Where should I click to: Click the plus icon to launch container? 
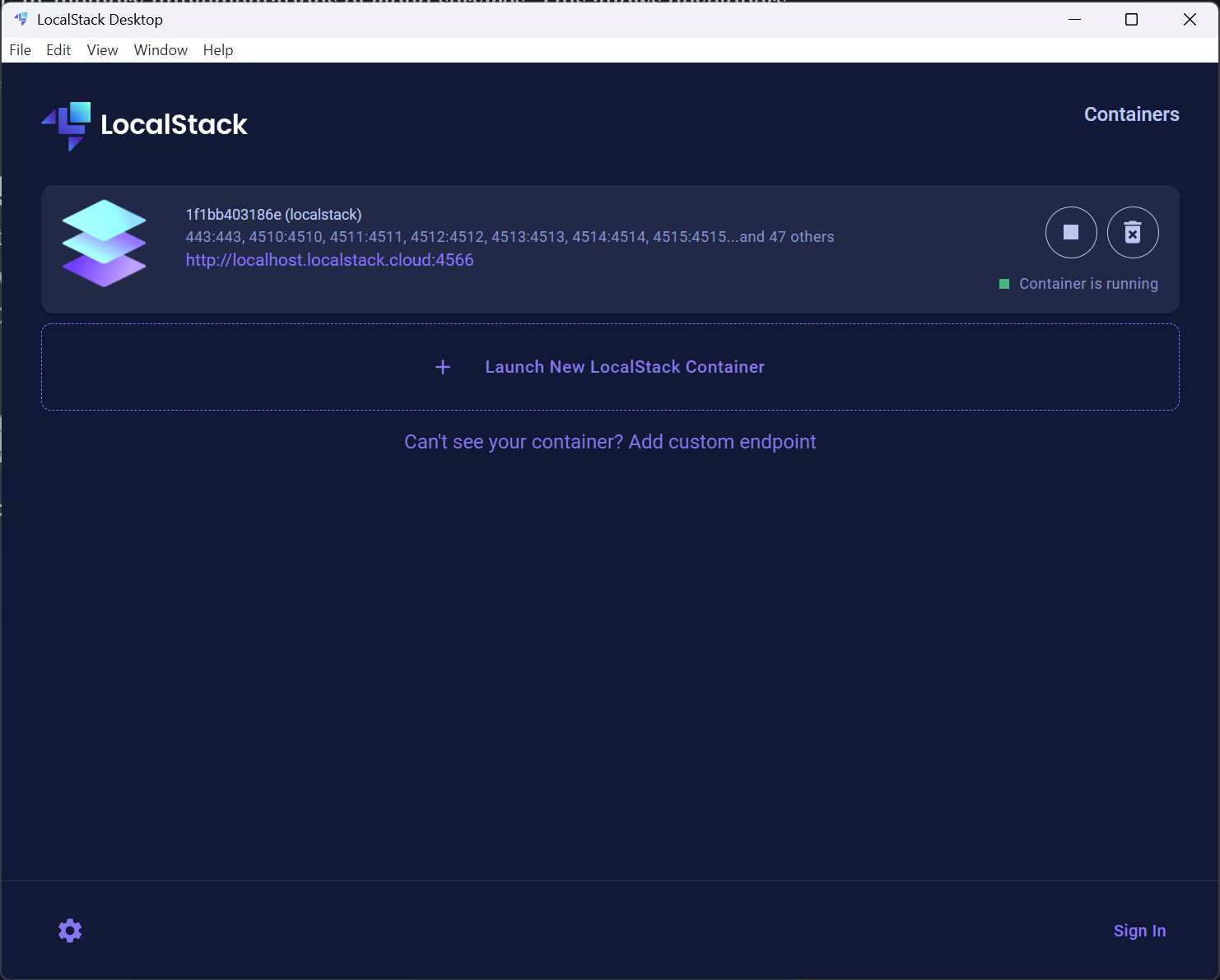click(443, 367)
